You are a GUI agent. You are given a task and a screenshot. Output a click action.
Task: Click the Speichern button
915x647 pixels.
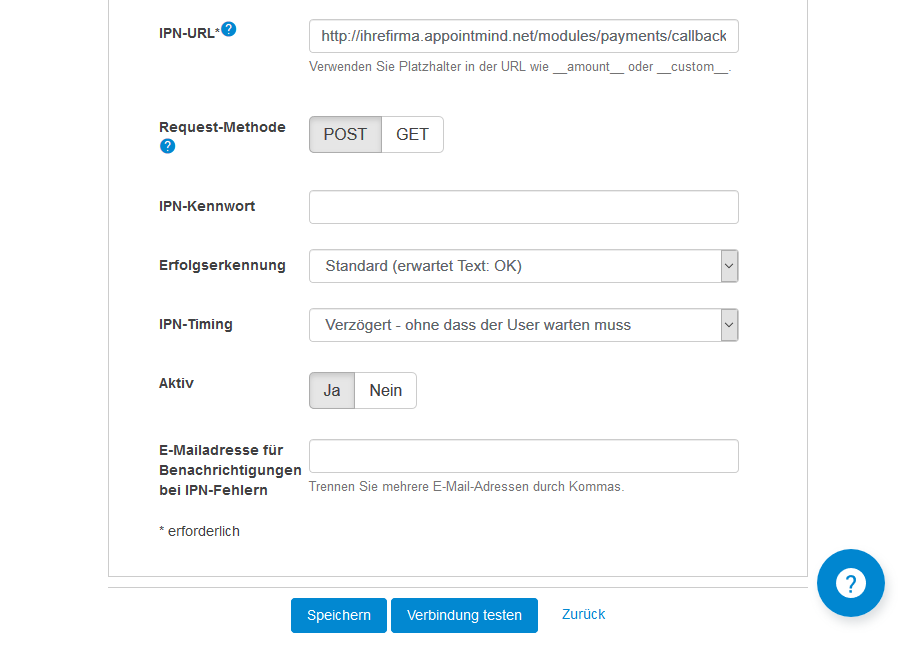tap(339, 615)
